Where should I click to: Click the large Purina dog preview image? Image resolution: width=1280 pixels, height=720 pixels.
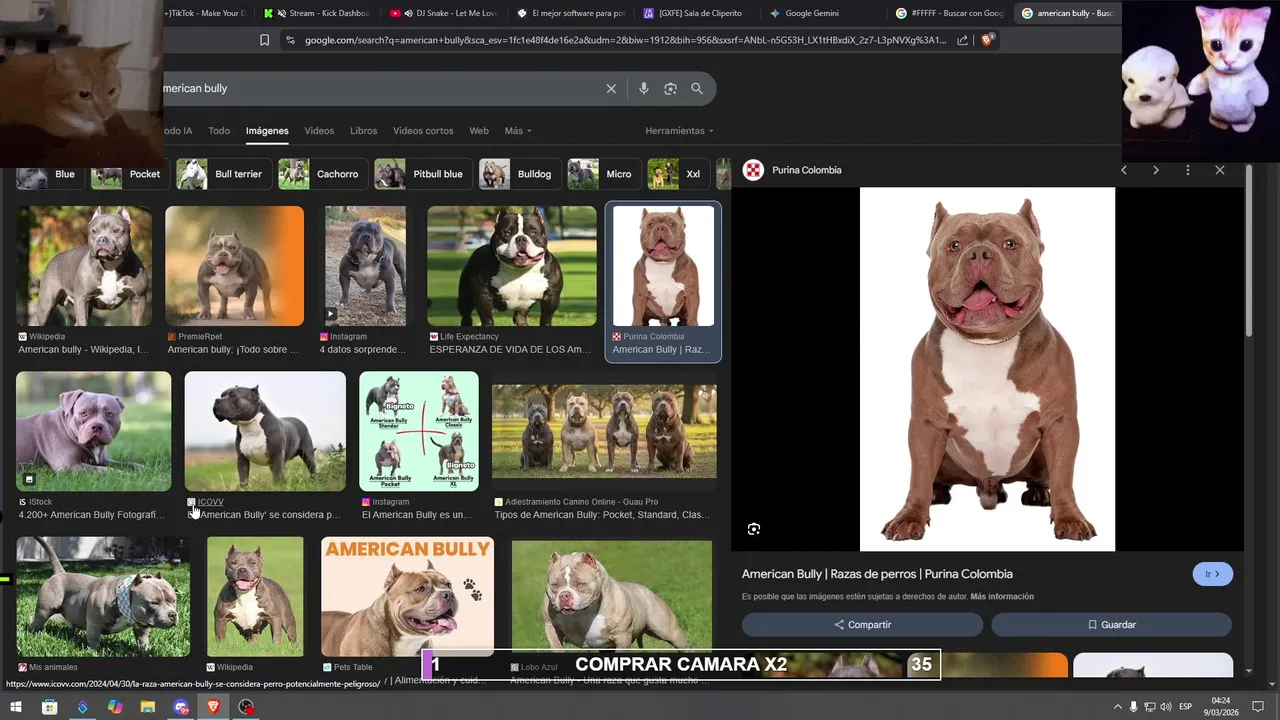(x=987, y=369)
